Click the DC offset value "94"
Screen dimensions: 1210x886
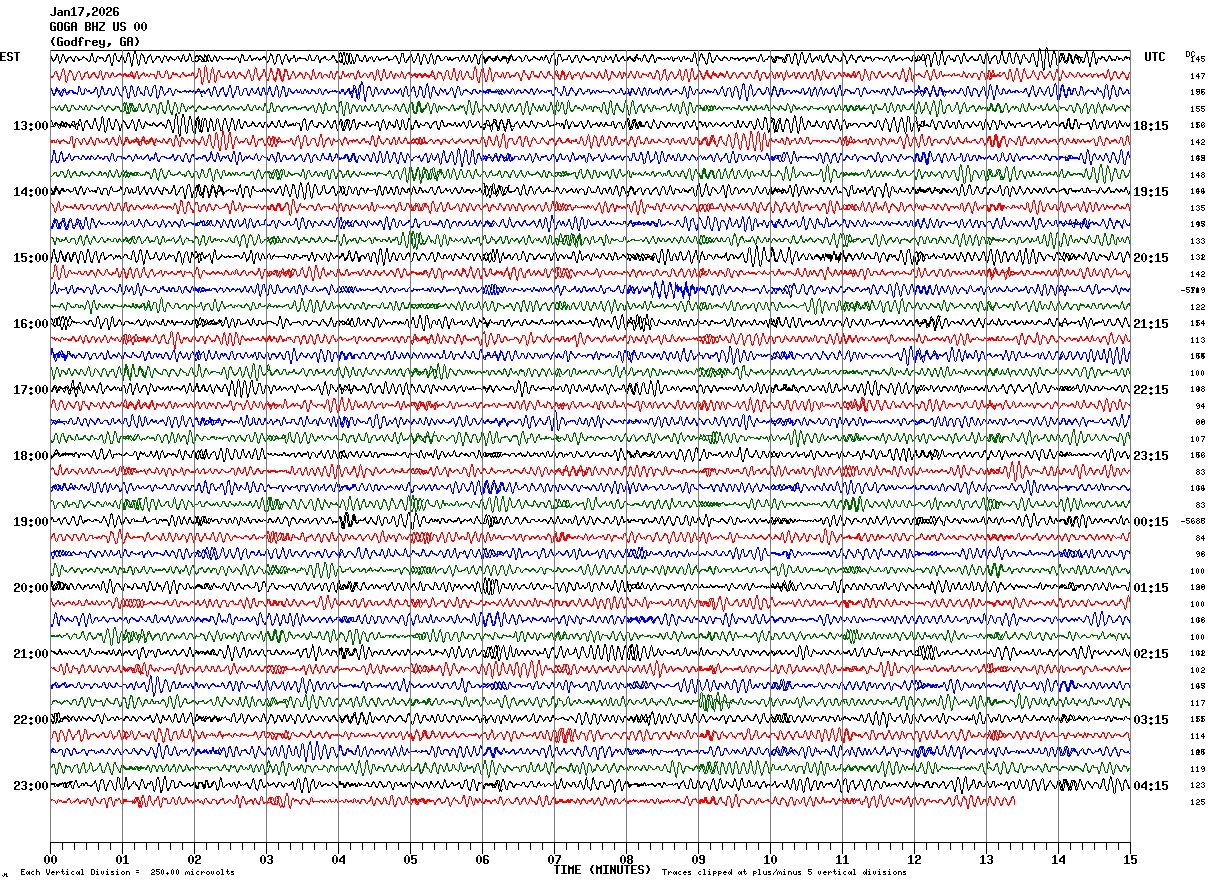tap(1200, 406)
